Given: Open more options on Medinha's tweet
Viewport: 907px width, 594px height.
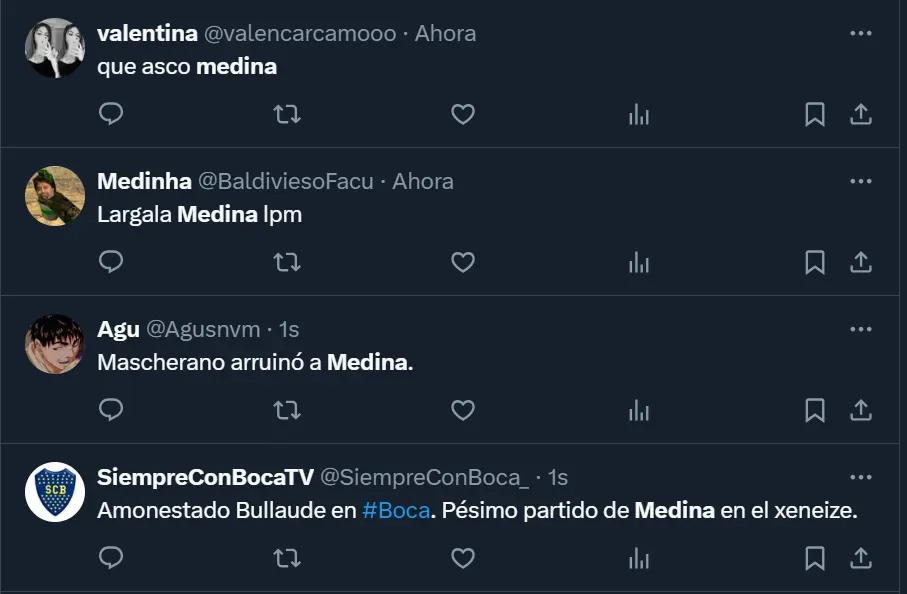Looking at the screenshot, I should (x=860, y=181).
